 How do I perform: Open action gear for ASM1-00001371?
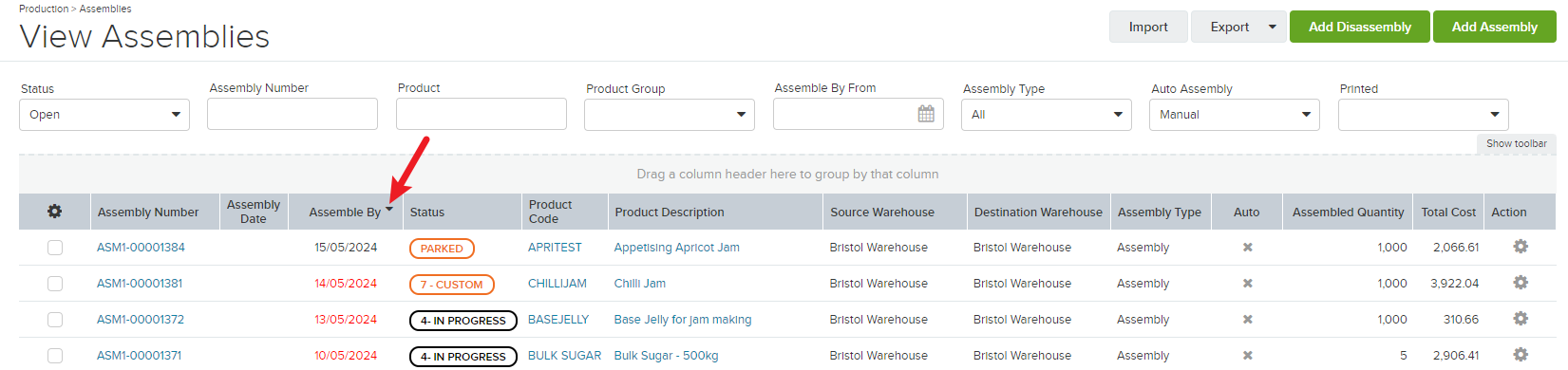[1521, 355]
